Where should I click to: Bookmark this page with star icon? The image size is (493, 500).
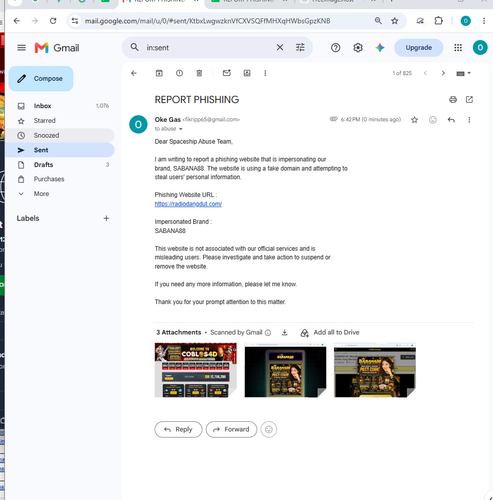point(395,21)
